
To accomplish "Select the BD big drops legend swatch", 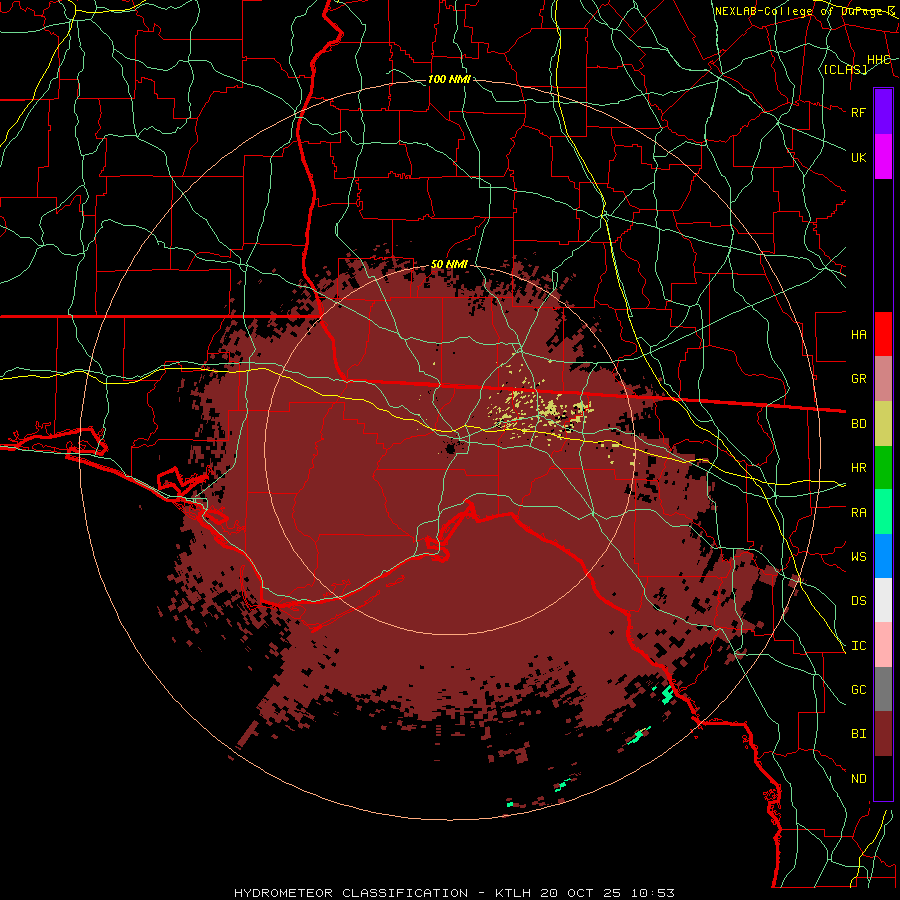I will pos(883,424).
